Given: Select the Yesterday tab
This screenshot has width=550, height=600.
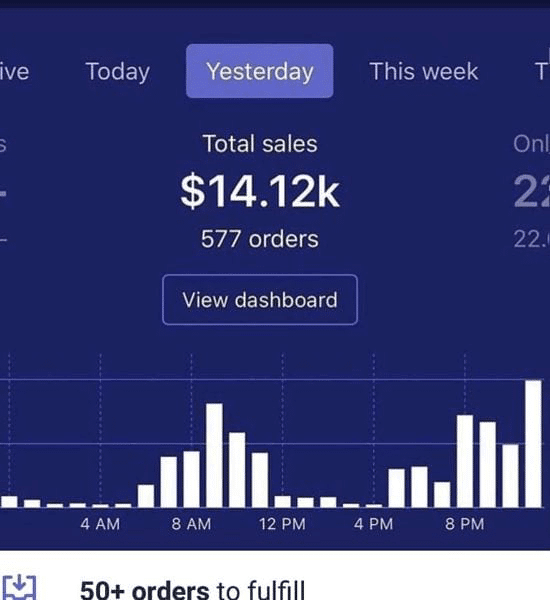Looking at the screenshot, I should coord(259,71).
